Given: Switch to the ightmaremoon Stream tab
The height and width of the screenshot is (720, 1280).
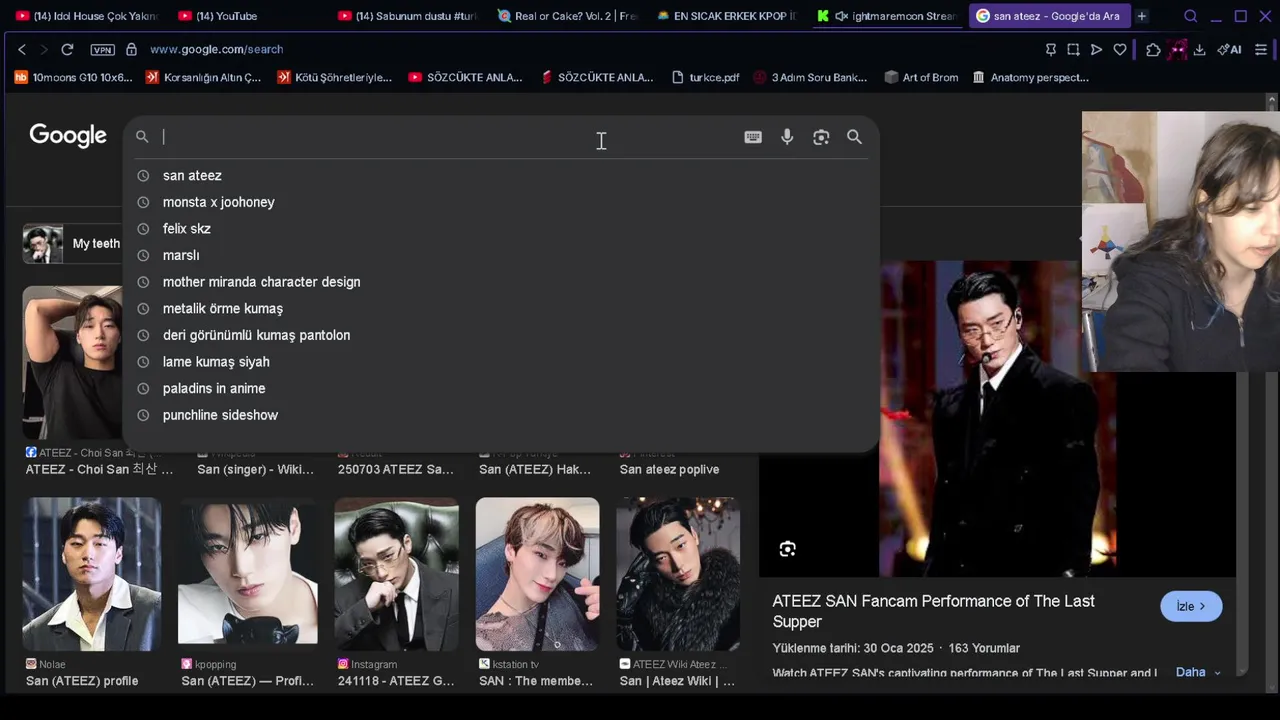Looking at the screenshot, I should (x=886, y=16).
